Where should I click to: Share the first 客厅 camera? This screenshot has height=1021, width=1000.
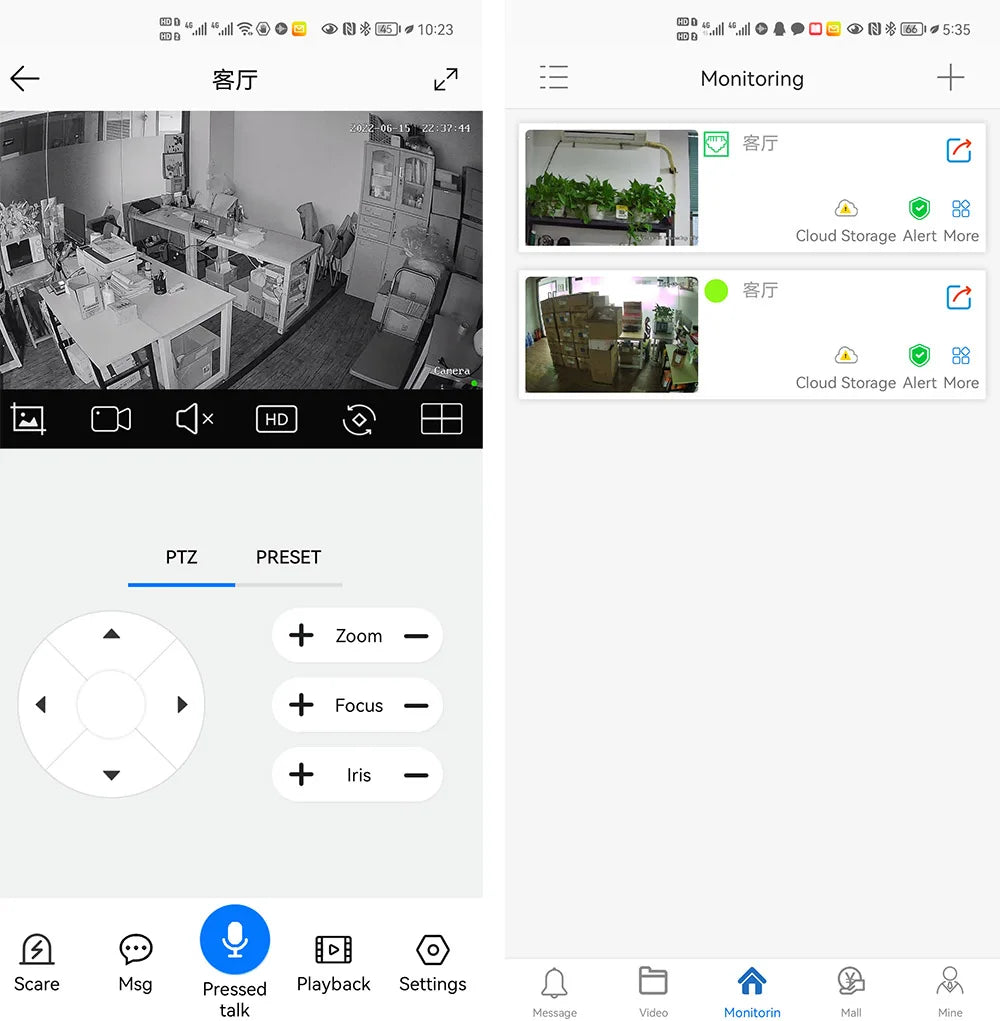pyautogui.click(x=958, y=150)
